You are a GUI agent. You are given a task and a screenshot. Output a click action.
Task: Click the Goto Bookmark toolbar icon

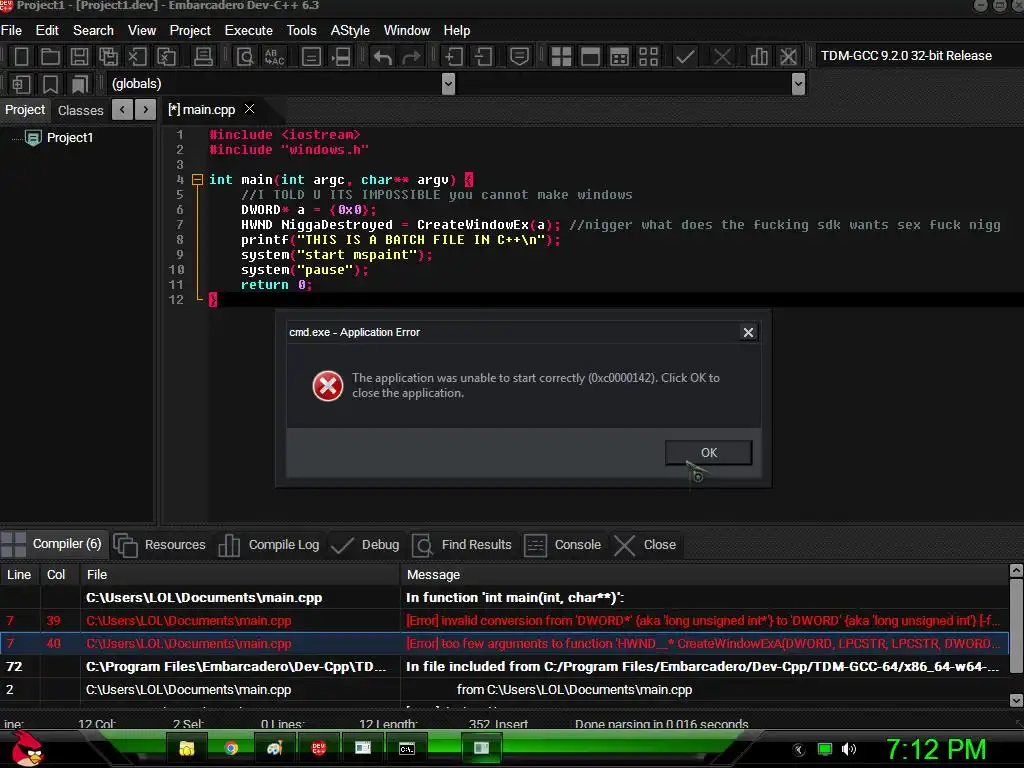79,84
